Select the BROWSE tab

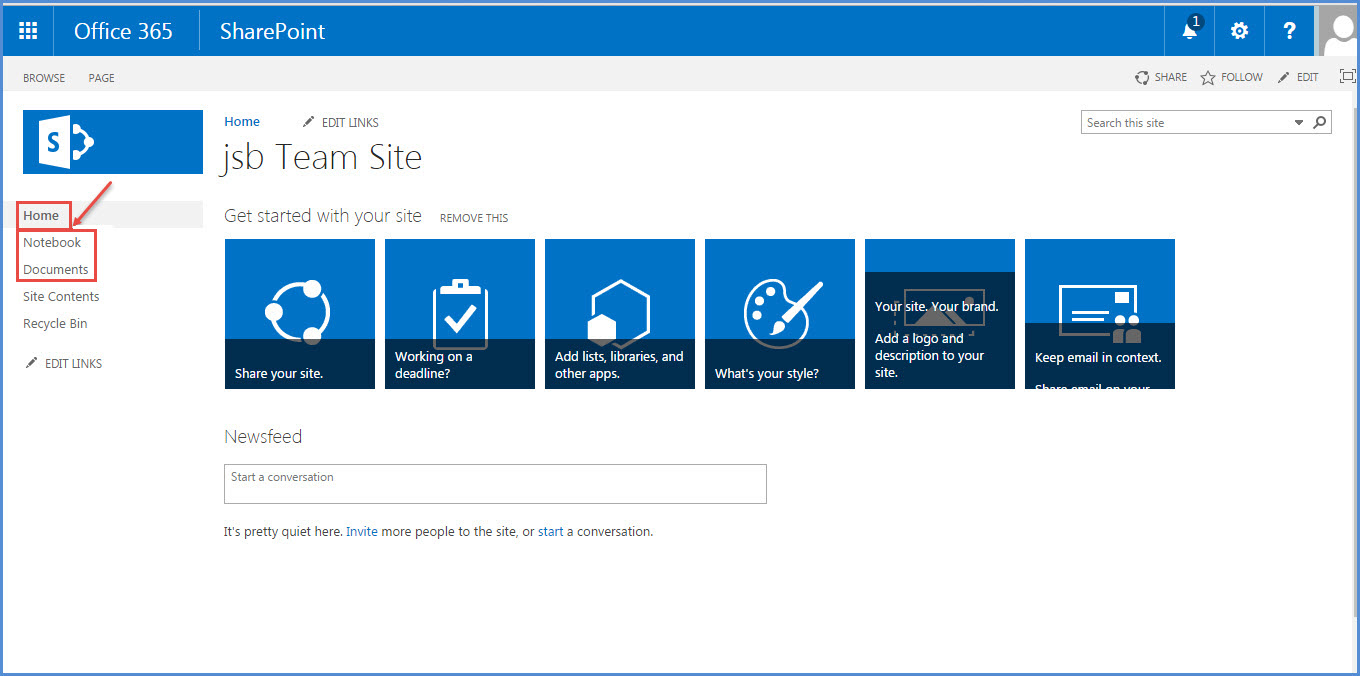43,77
